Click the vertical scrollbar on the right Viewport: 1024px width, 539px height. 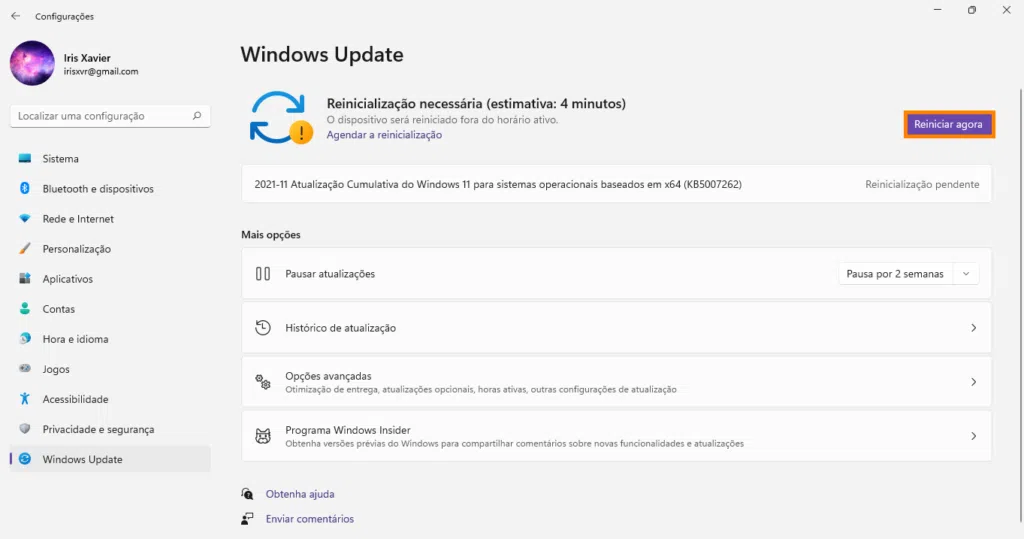coord(1020,305)
